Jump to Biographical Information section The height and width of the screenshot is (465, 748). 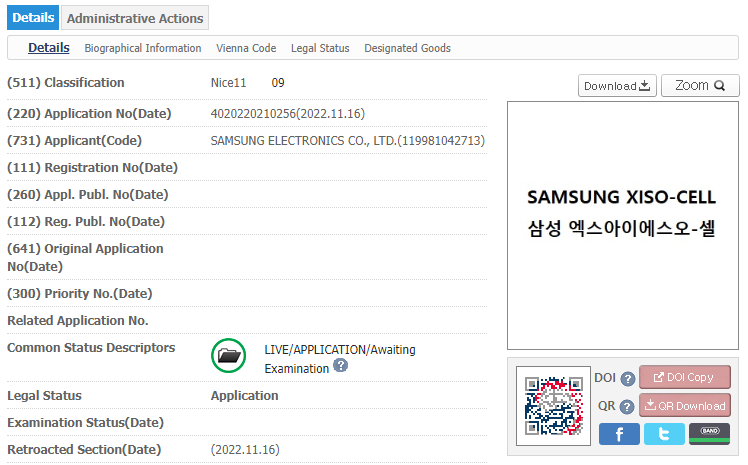143,48
